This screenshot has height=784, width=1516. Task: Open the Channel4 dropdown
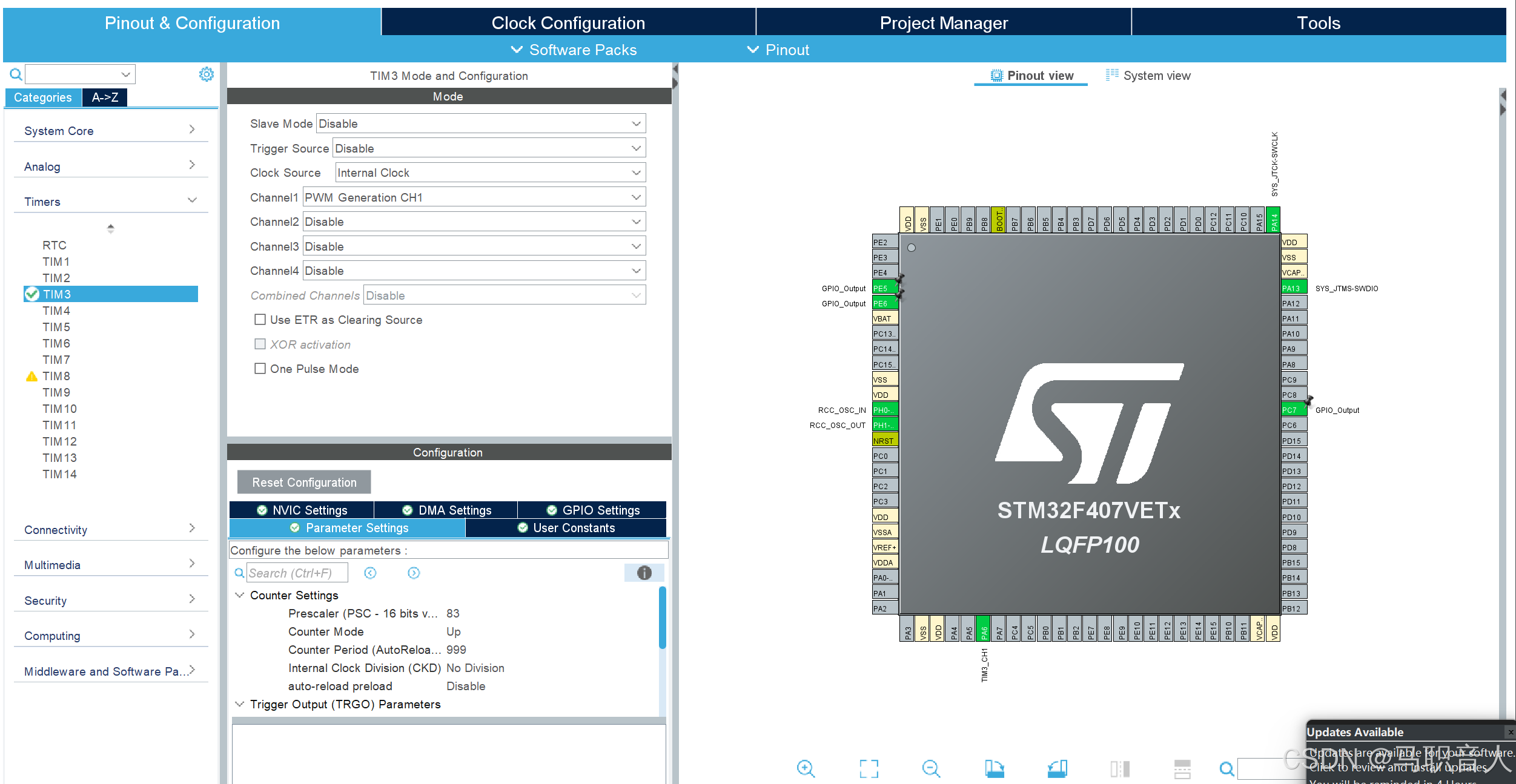point(474,271)
